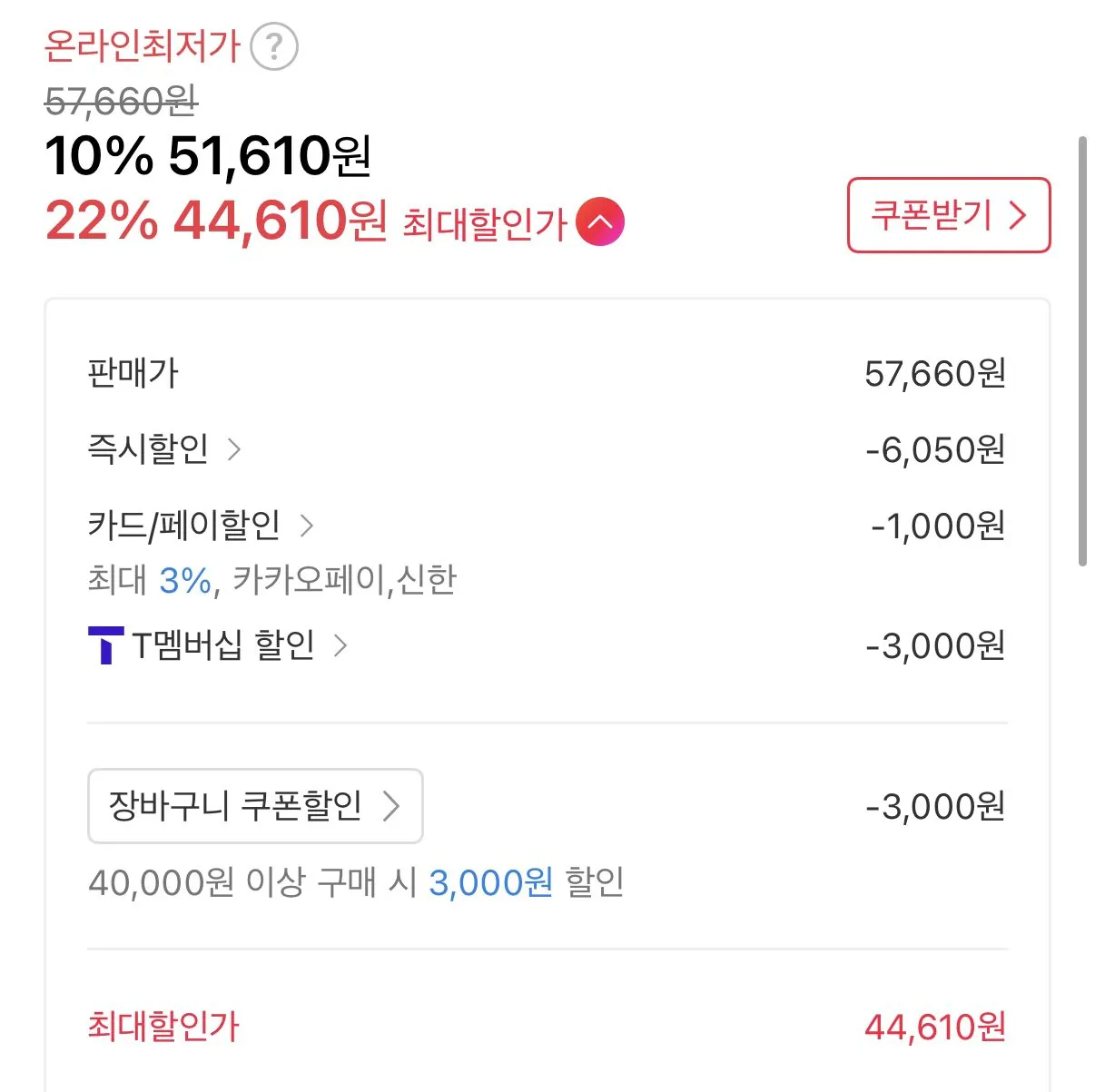This screenshot has height=1092, width=1095.
Task: Click the 10% 51,610원 price text
Action: pos(208,155)
